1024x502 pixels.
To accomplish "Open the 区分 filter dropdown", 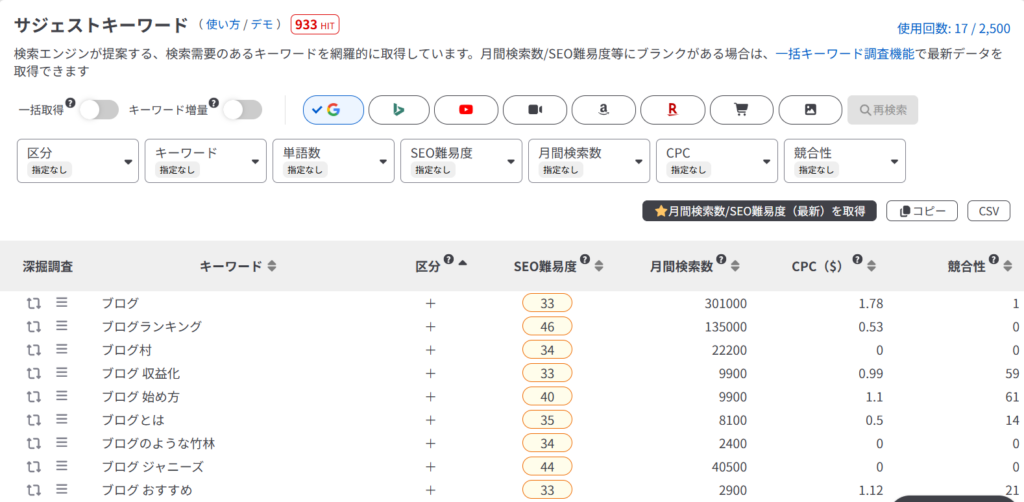I will (x=78, y=161).
